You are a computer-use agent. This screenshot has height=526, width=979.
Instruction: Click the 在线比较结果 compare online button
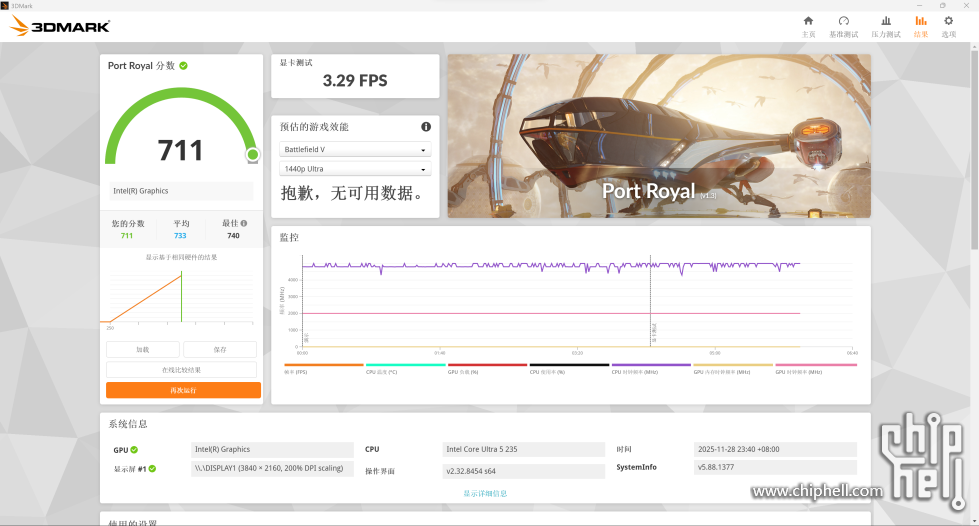click(x=183, y=370)
